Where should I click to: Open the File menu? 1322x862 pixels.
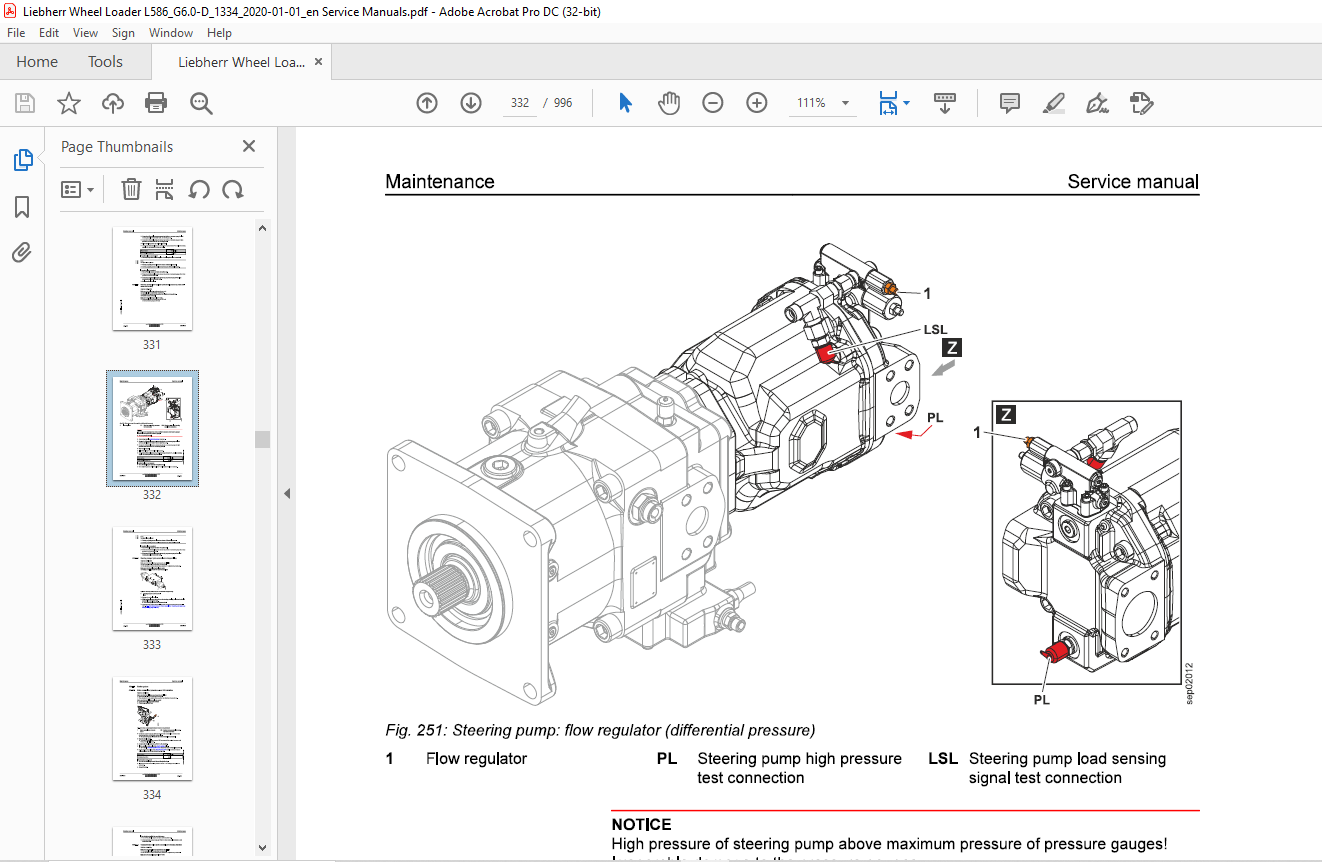[x=16, y=33]
